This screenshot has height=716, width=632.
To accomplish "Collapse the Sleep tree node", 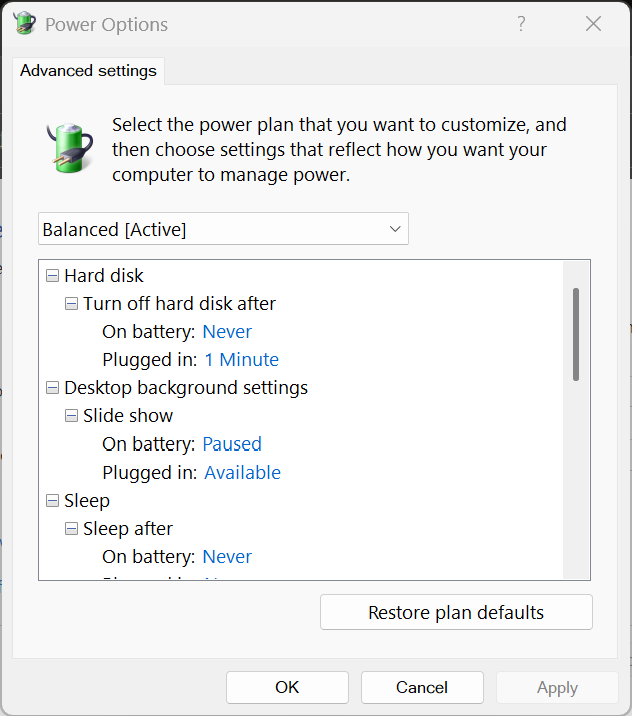I will (x=52, y=500).
